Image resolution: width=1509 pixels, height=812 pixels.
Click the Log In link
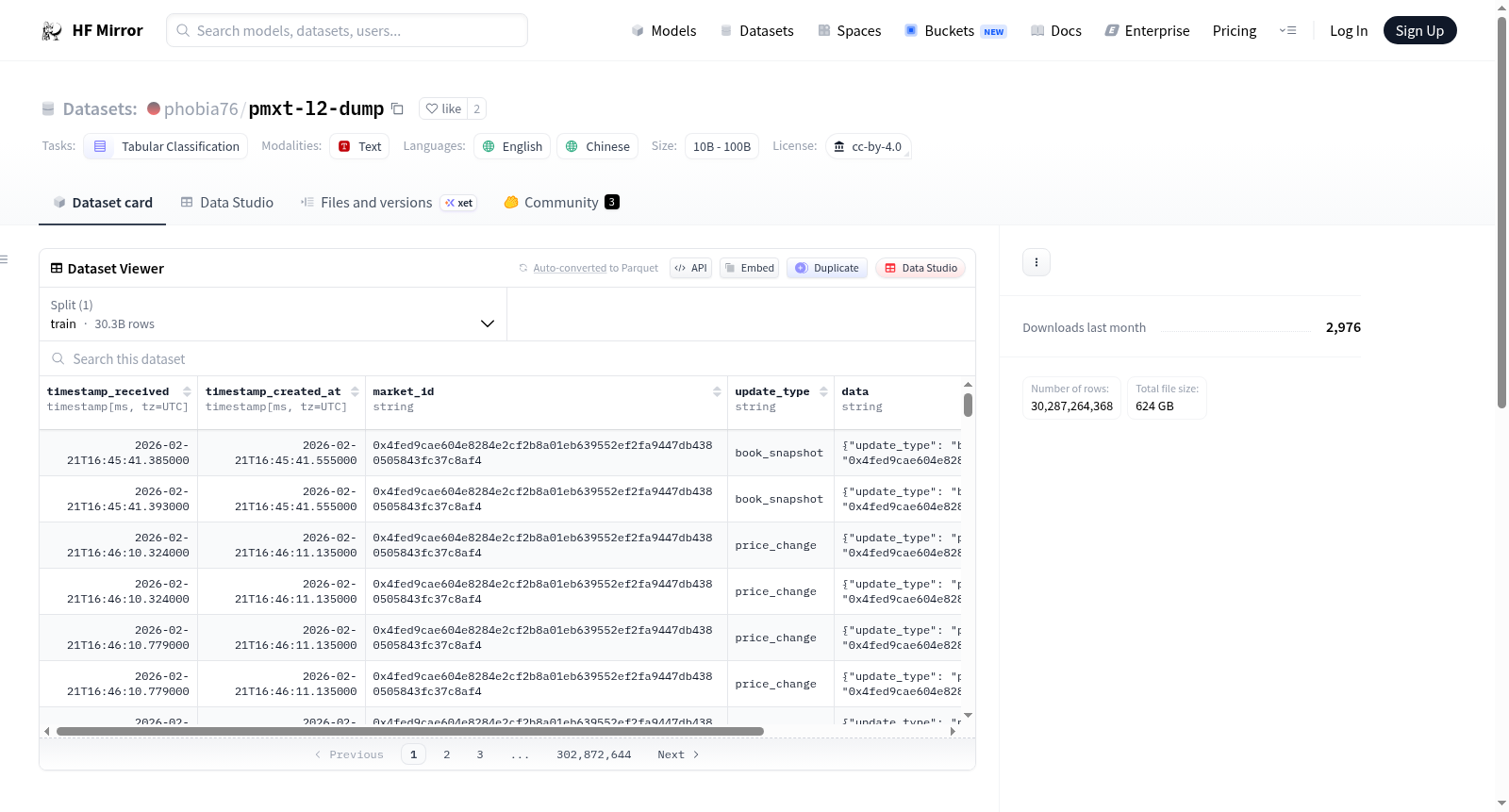click(x=1349, y=31)
